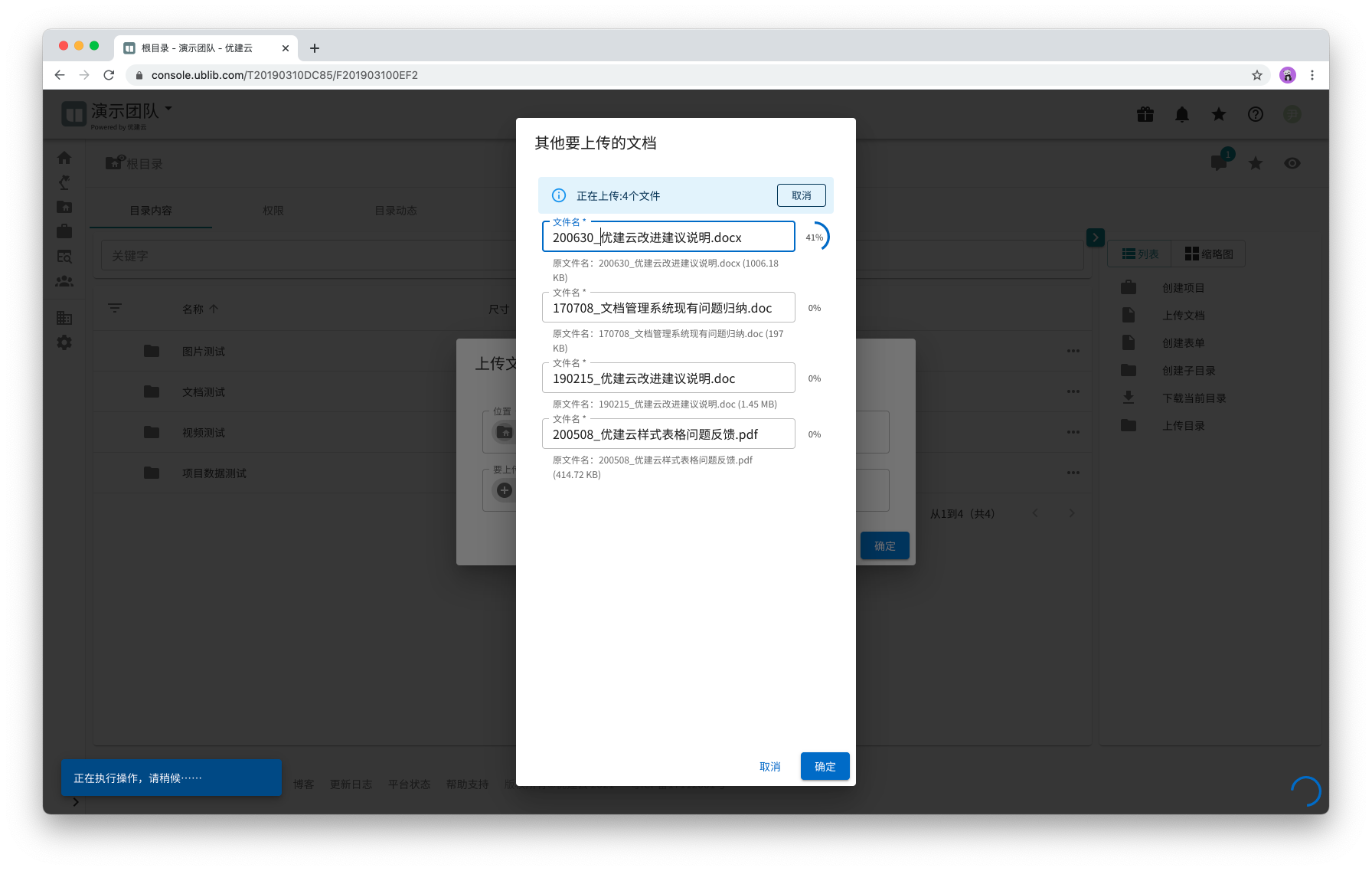The image size is (1372, 871).
Task: Click the gift icon in header
Action: [1145, 114]
